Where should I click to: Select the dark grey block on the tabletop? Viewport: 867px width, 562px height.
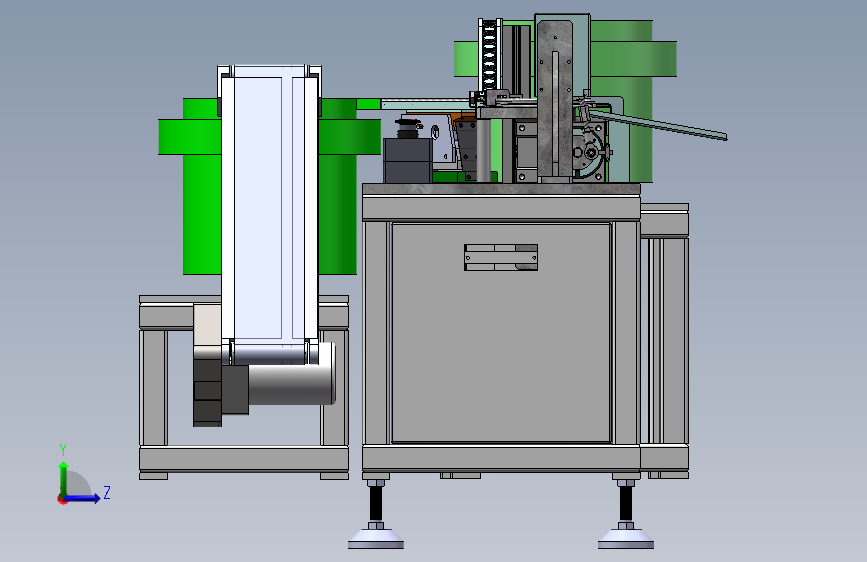click(x=408, y=160)
